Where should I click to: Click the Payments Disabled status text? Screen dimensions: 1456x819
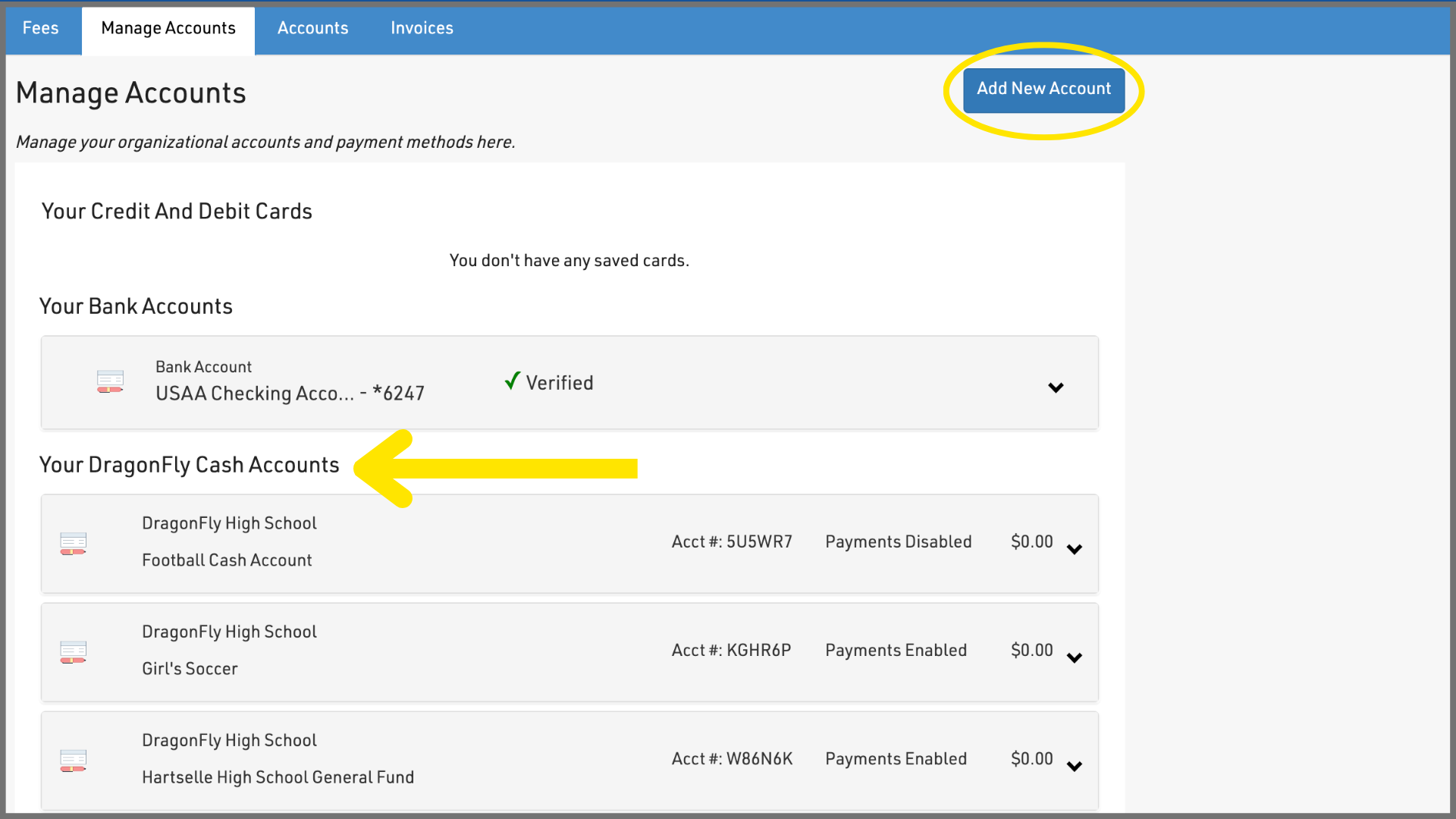[898, 541]
